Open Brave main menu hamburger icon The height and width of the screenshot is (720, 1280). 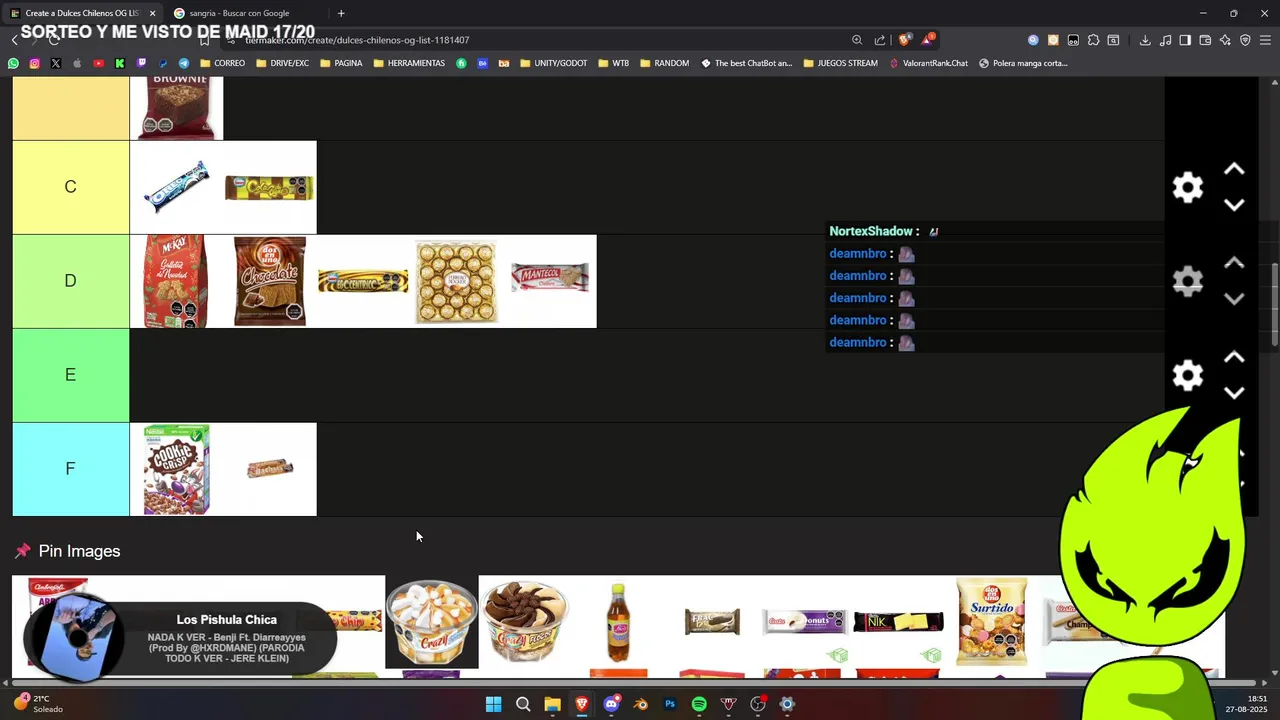point(1265,40)
